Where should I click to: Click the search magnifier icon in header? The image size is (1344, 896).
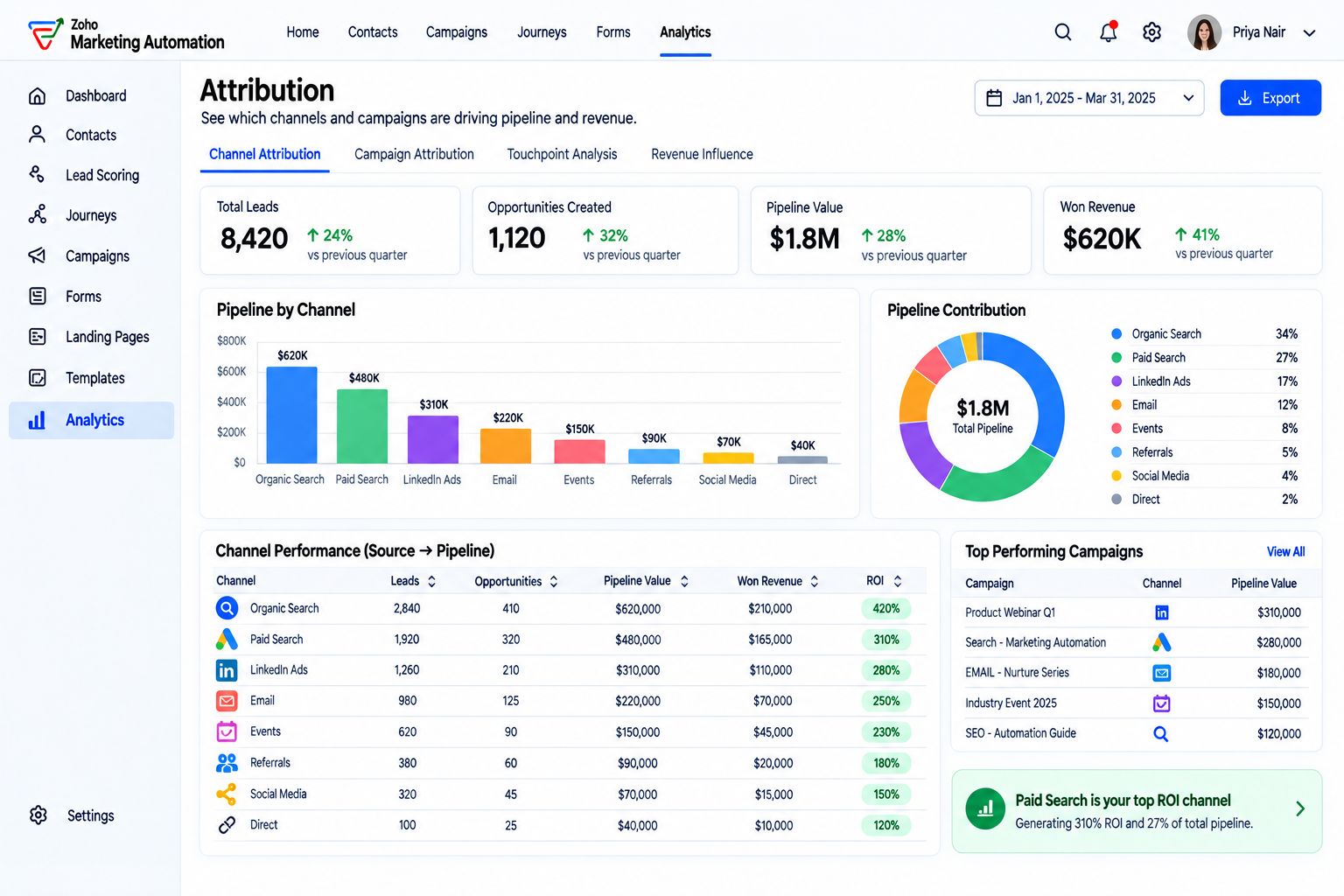[x=1063, y=32]
